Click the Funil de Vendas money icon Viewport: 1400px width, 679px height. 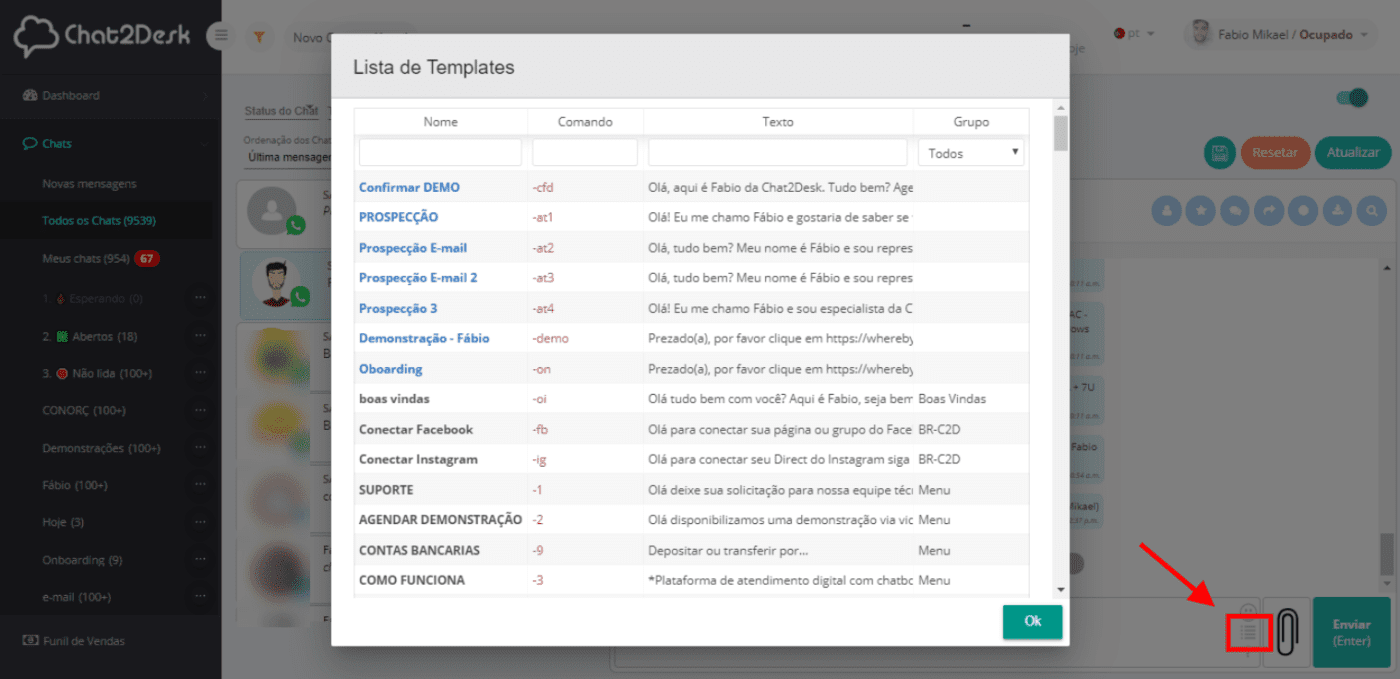pyautogui.click(x=30, y=641)
